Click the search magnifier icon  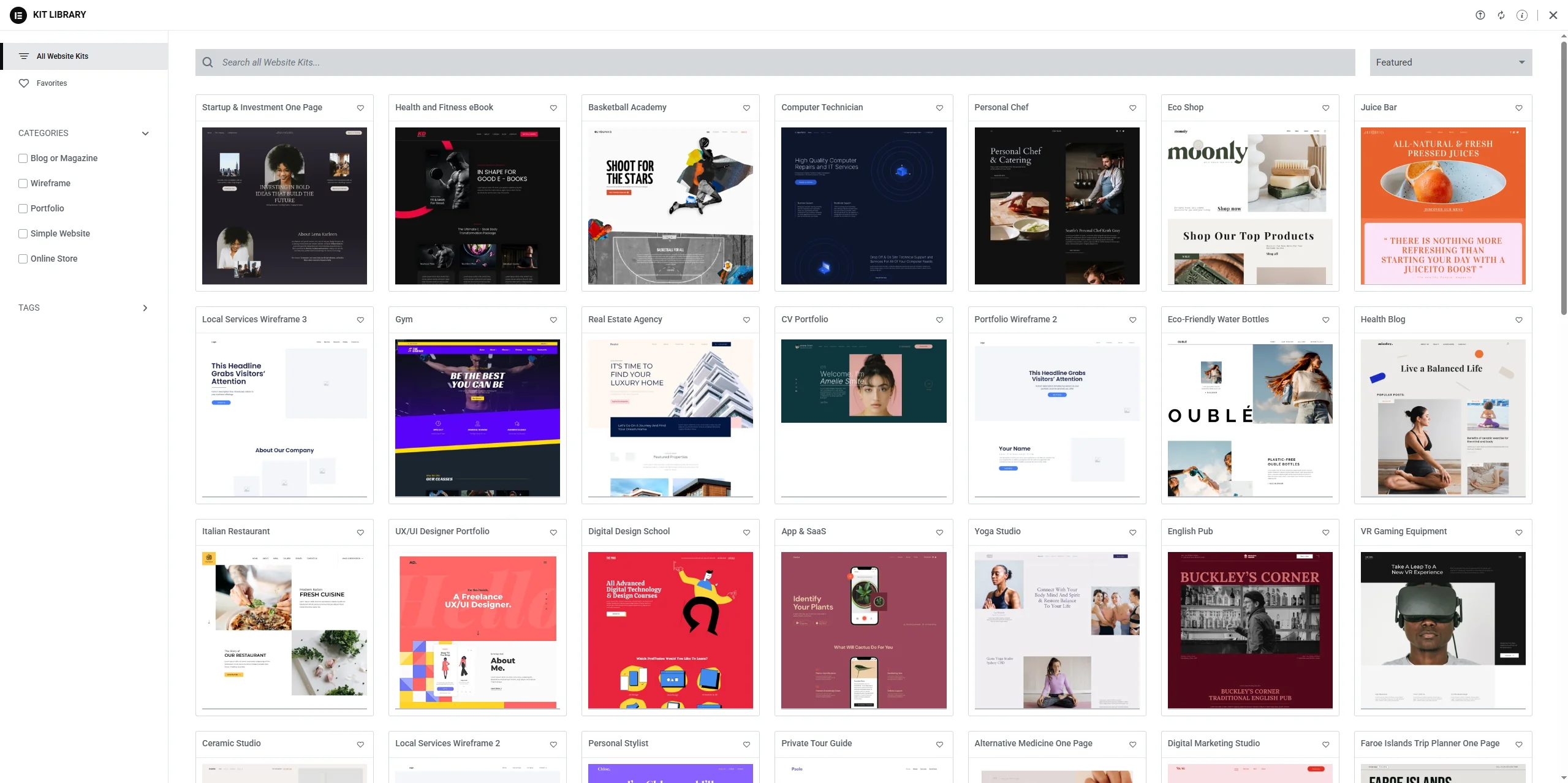tap(208, 62)
